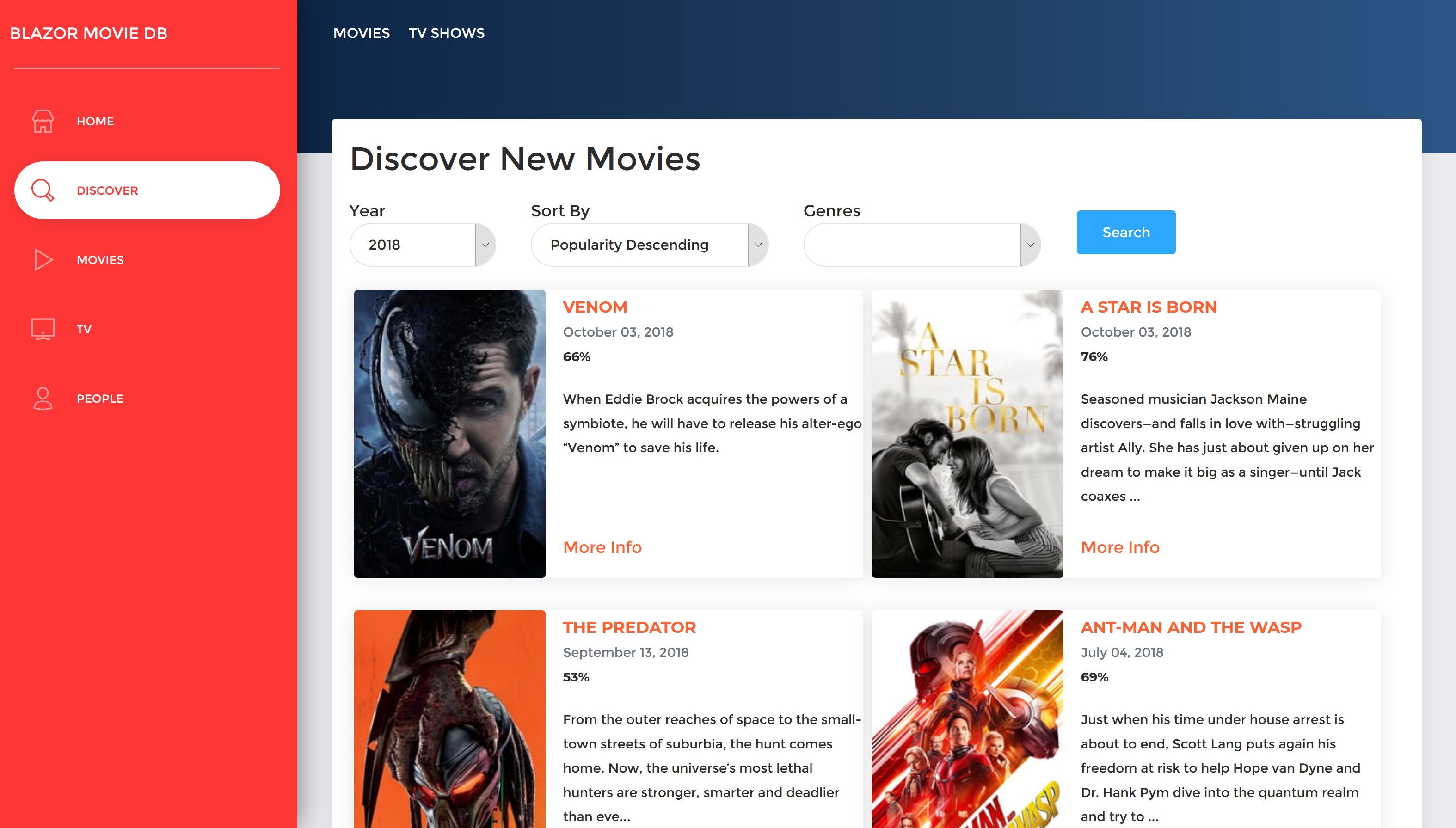Image resolution: width=1456 pixels, height=828 pixels.
Task: Click the Jackson Maine synopsis text
Action: [x=1228, y=448]
